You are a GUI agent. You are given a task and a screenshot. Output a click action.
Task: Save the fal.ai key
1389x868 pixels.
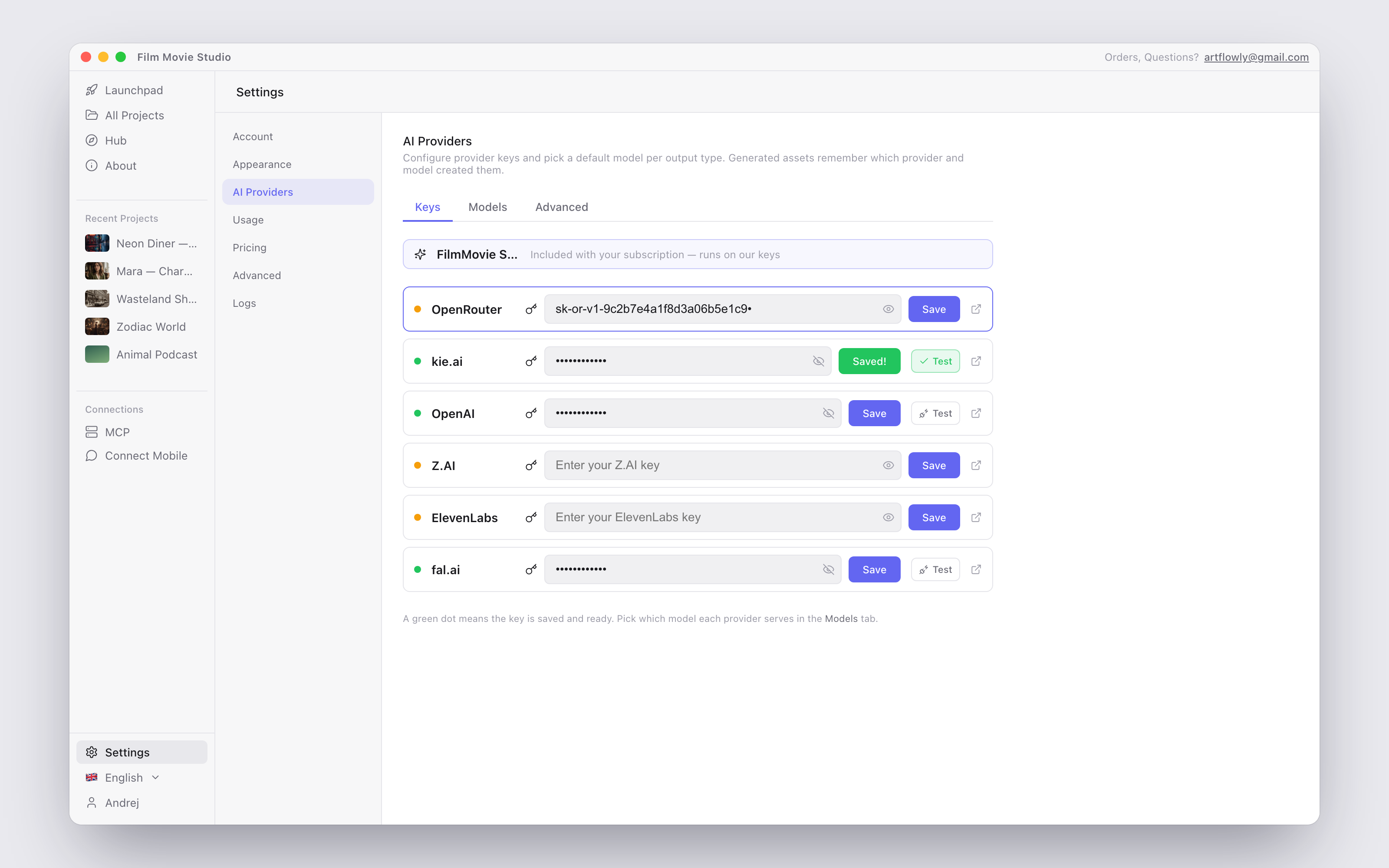(x=874, y=569)
